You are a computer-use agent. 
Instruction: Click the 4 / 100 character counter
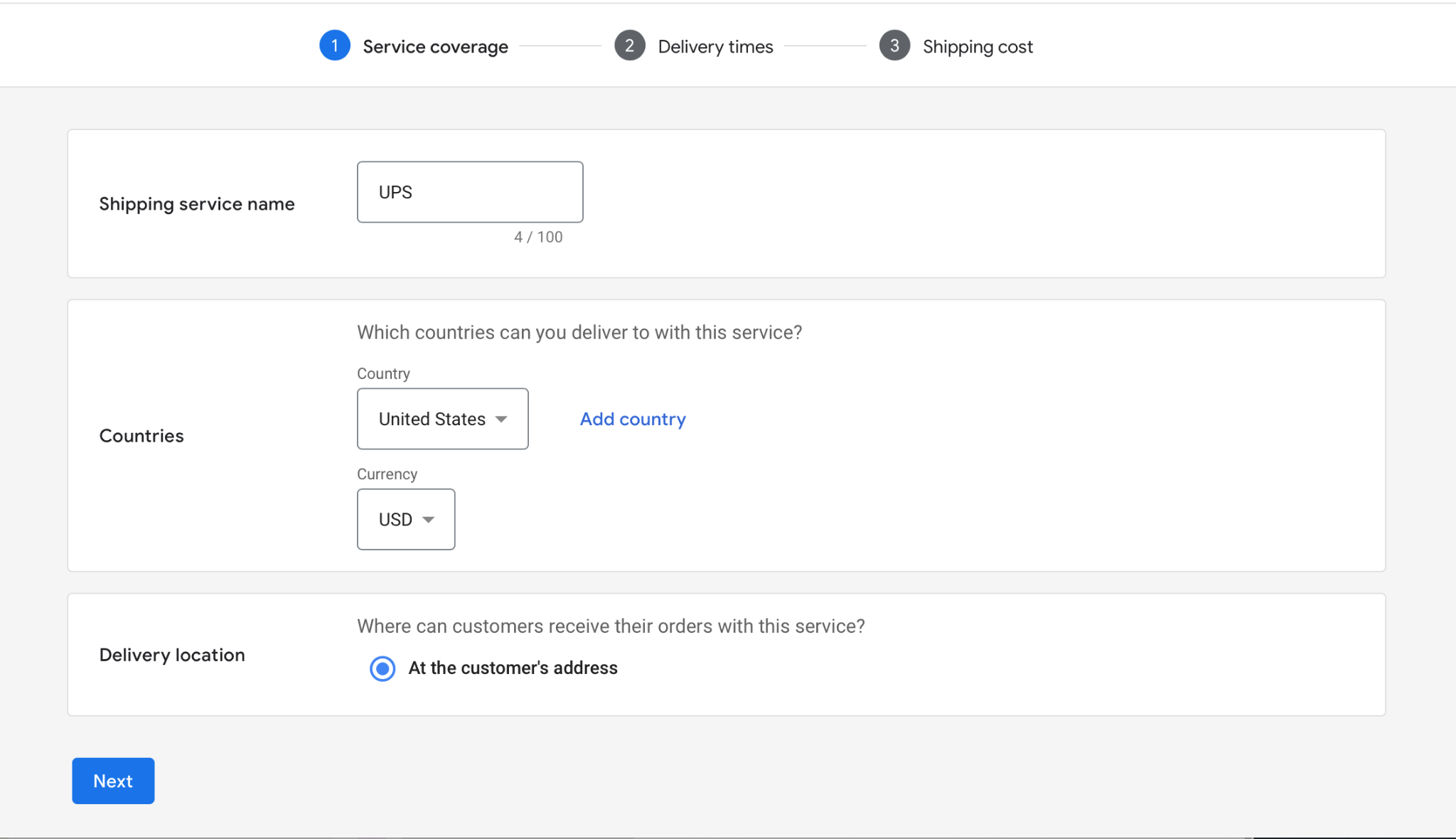coord(538,237)
